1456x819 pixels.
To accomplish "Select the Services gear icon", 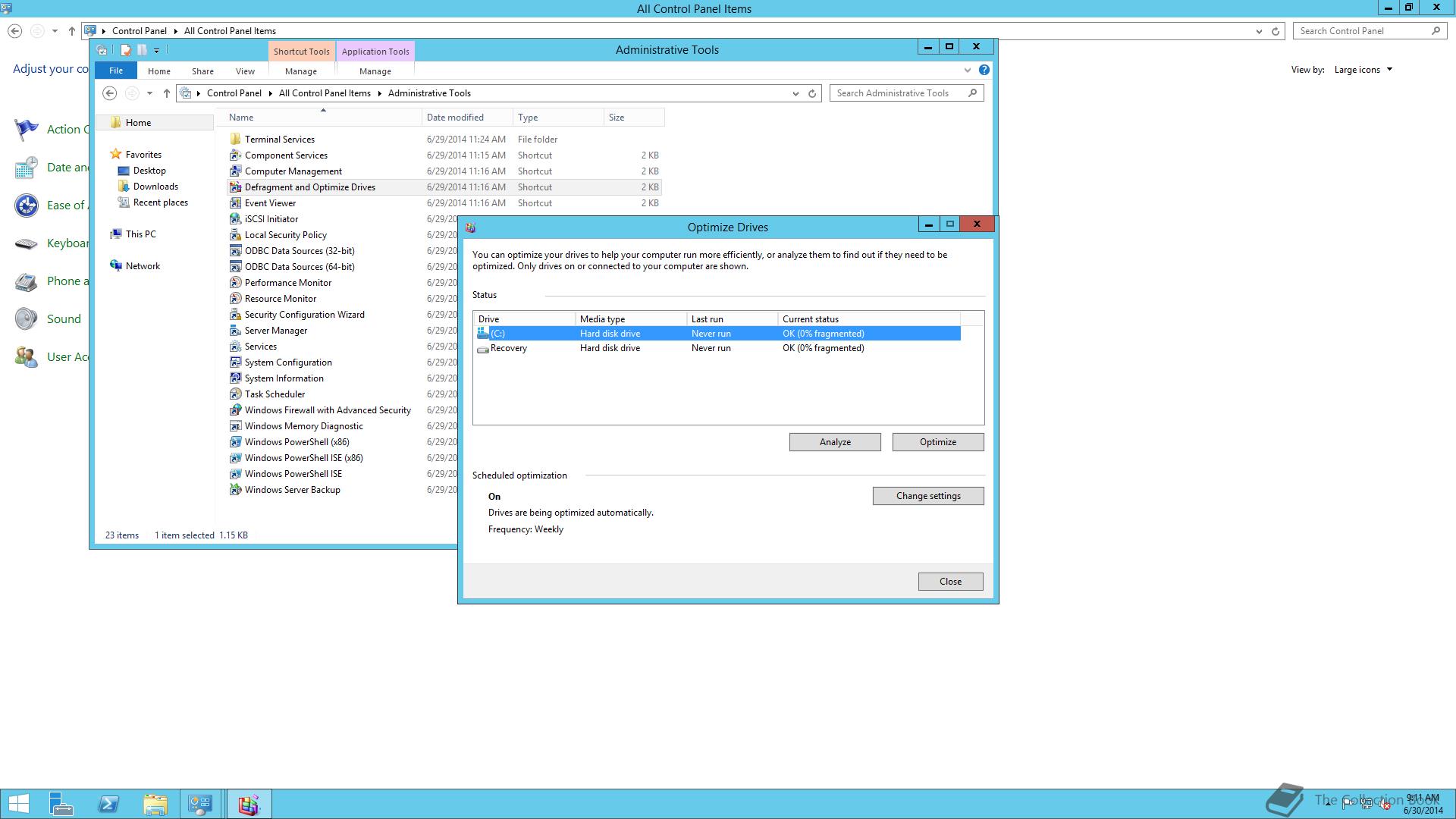I will point(235,347).
